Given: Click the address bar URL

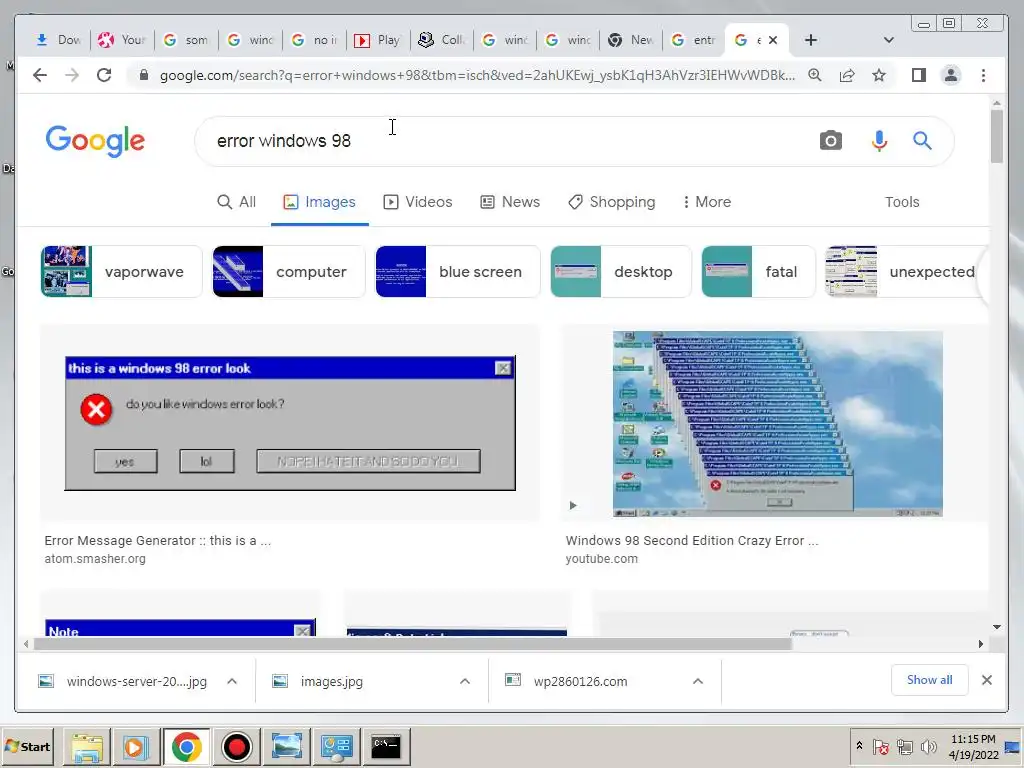Looking at the screenshot, I should [477, 75].
